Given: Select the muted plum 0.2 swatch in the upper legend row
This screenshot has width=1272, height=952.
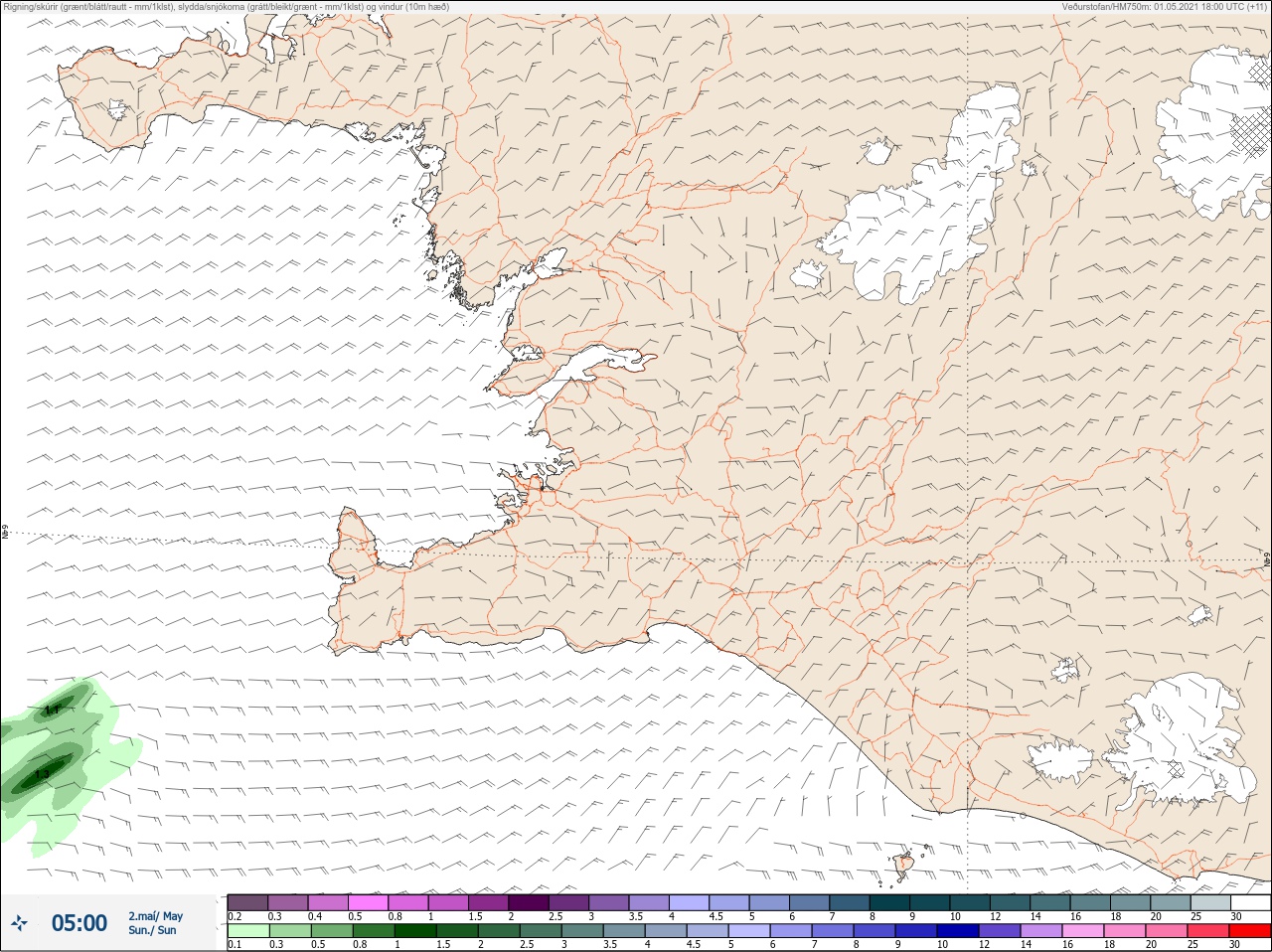Looking at the screenshot, I should (x=247, y=902).
